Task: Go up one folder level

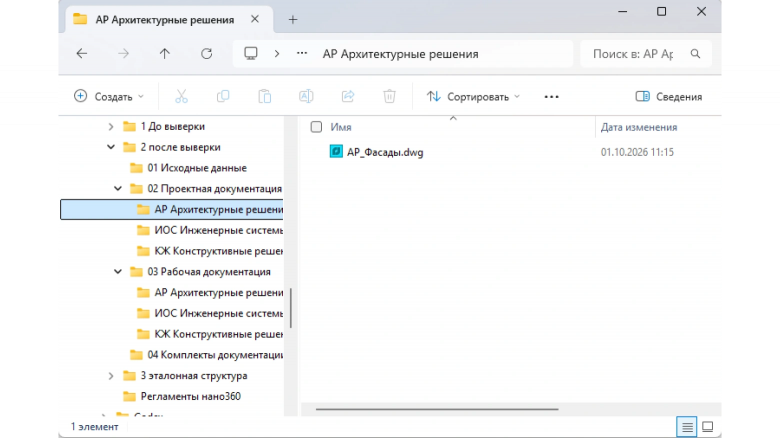Action: tap(165, 54)
